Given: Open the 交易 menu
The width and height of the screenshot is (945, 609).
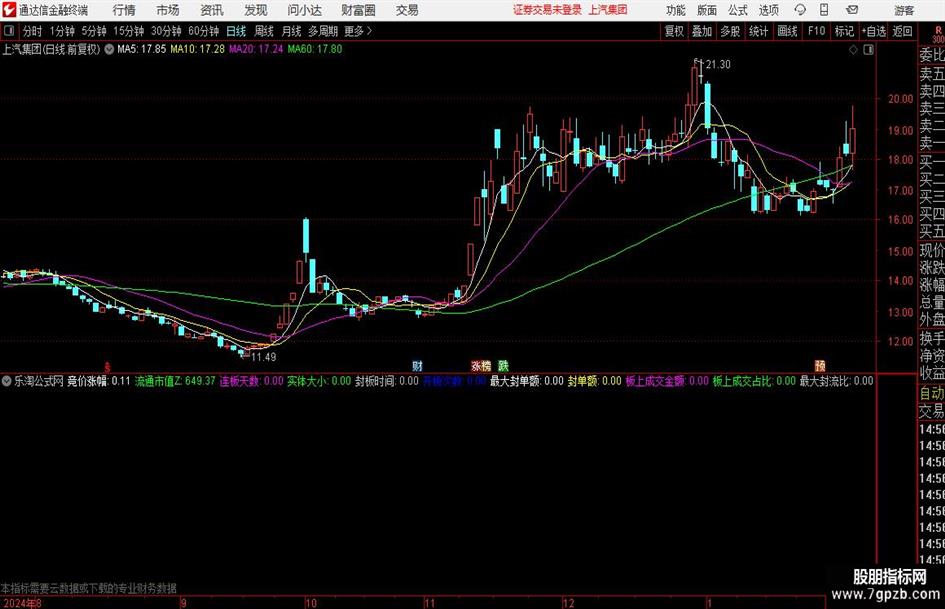Looking at the screenshot, I should point(407,10).
